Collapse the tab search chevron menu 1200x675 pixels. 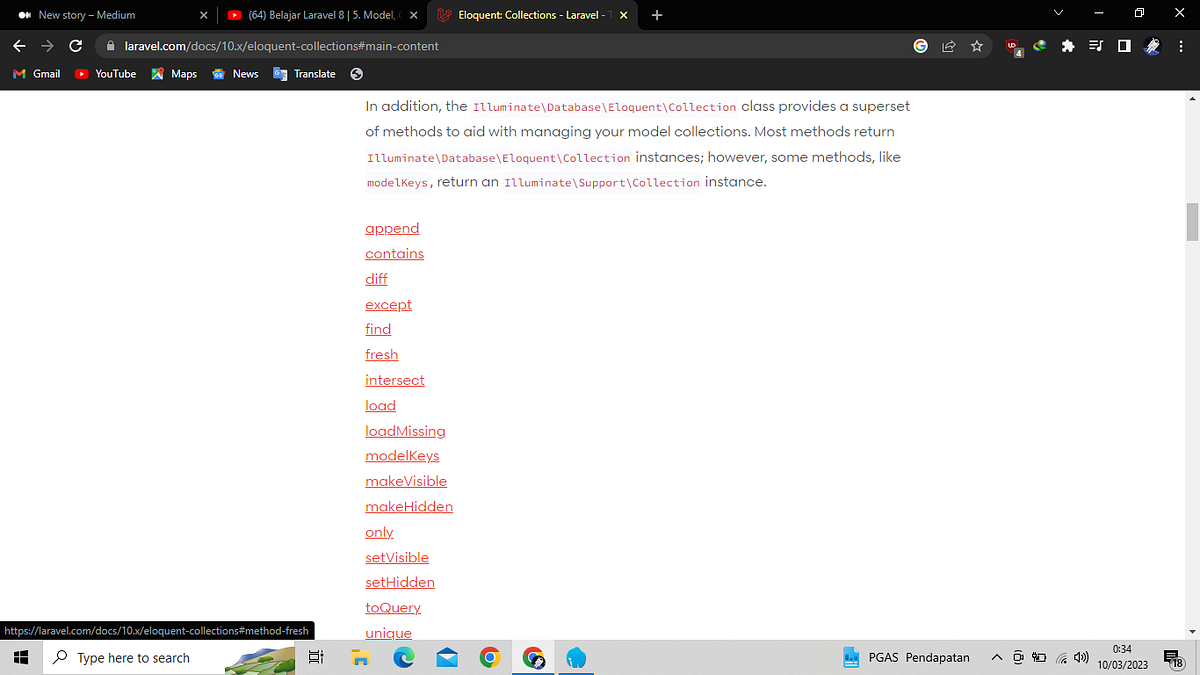1057,14
